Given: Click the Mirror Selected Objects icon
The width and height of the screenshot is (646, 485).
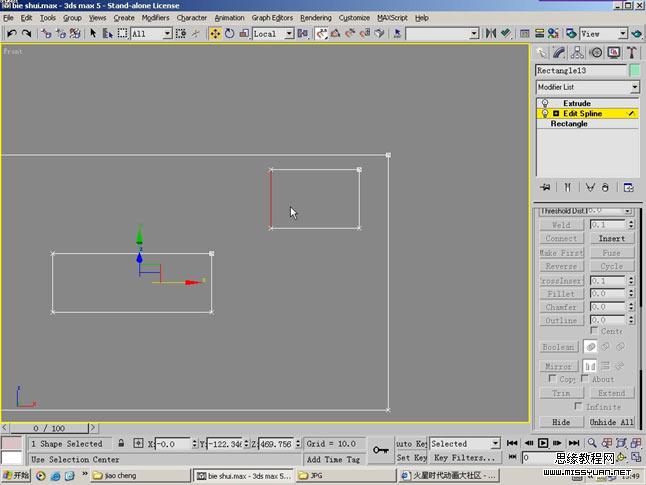Looking at the screenshot, I should tap(491, 33).
